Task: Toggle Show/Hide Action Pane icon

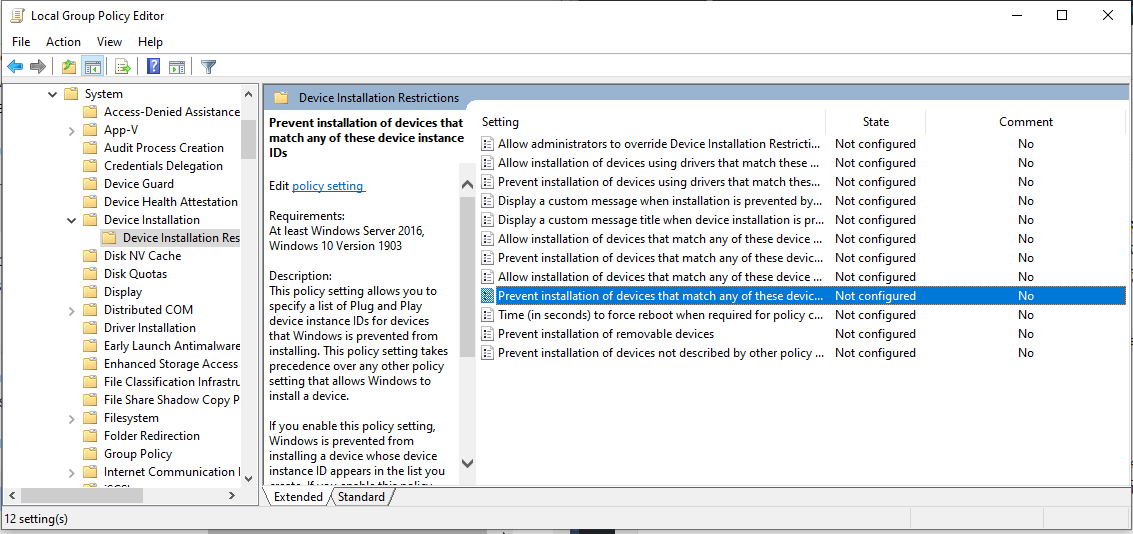Action: pos(177,67)
